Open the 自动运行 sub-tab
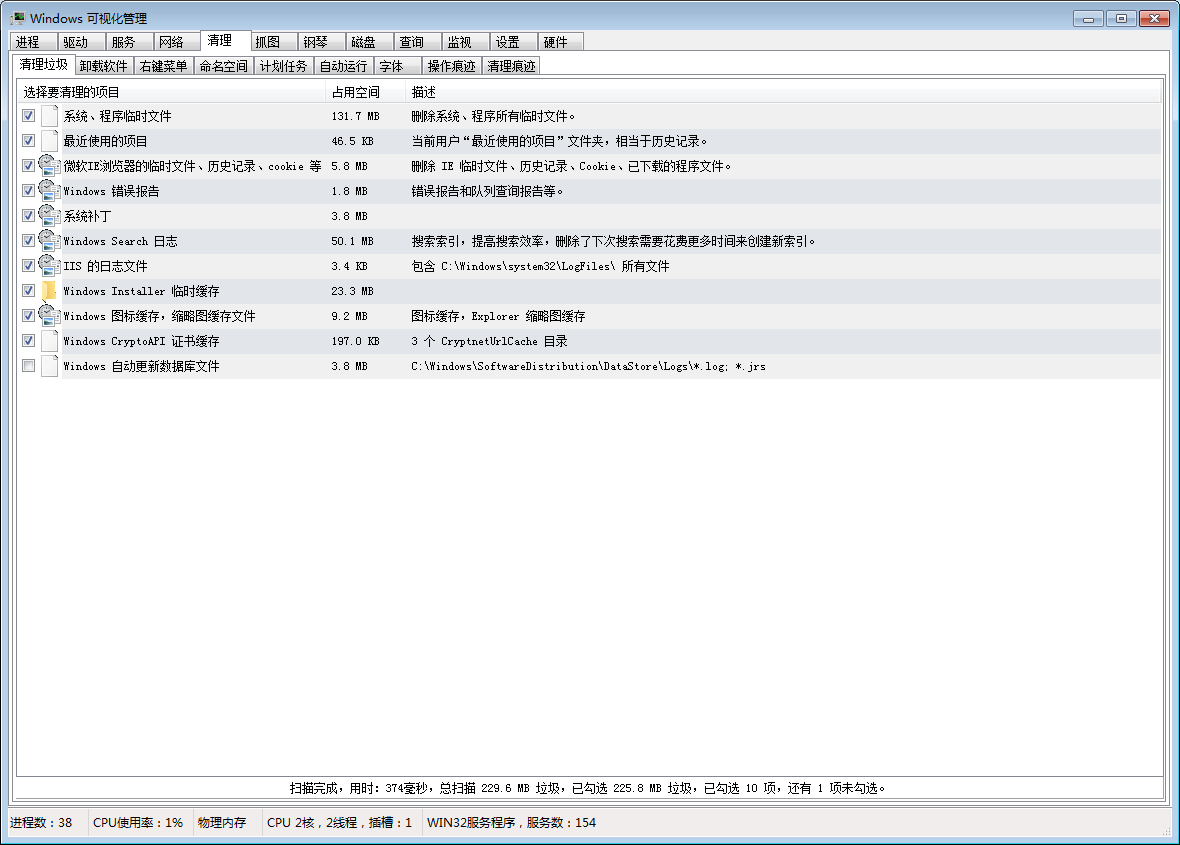Screen dimensions: 1180x845 [x=343, y=66]
